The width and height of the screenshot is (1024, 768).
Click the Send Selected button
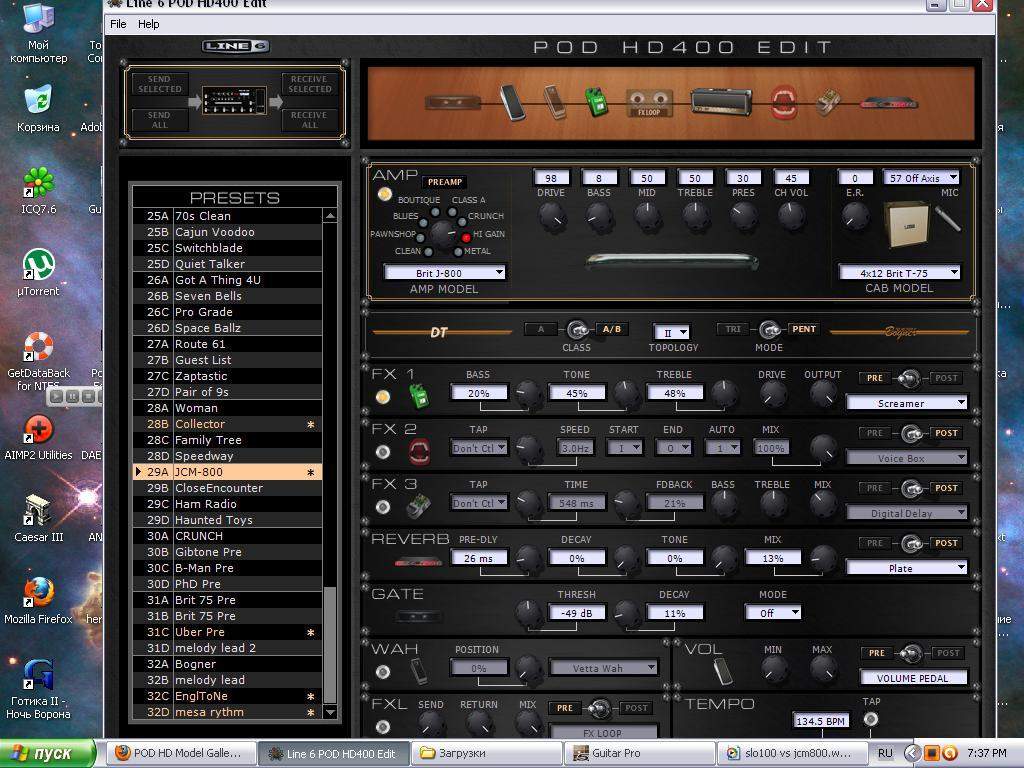160,84
